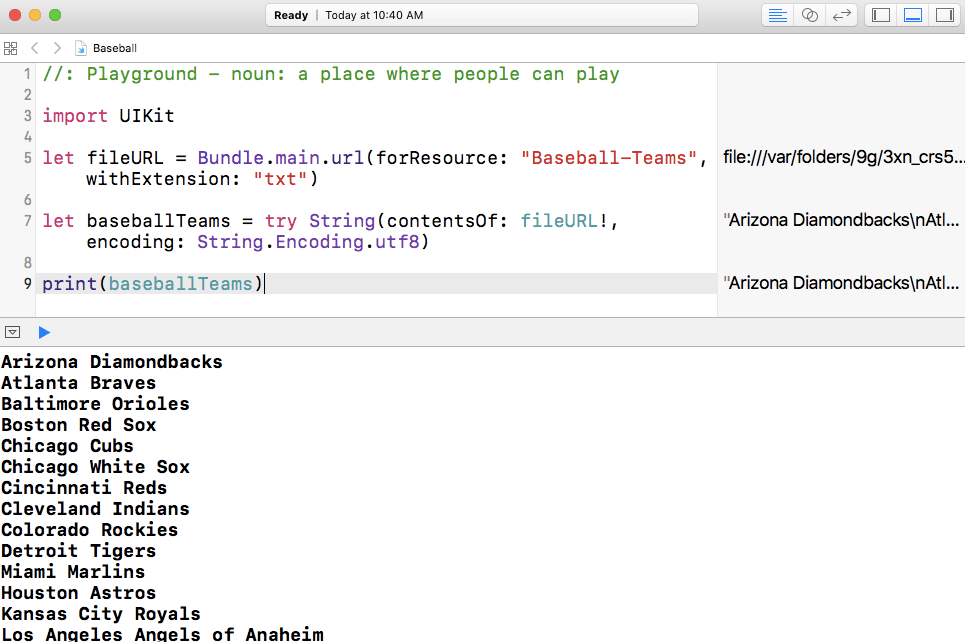Go forward using the jump bar arrow
This screenshot has height=642, width=965.
click(x=57, y=48)
